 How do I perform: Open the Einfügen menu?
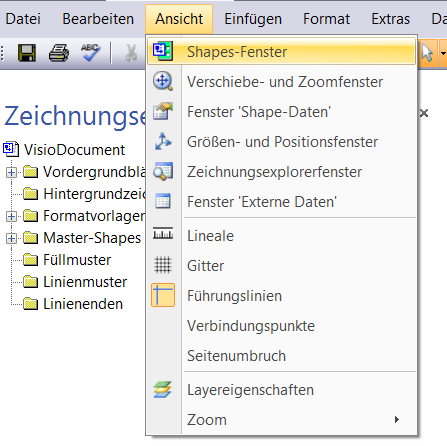[x=253, y=19]
